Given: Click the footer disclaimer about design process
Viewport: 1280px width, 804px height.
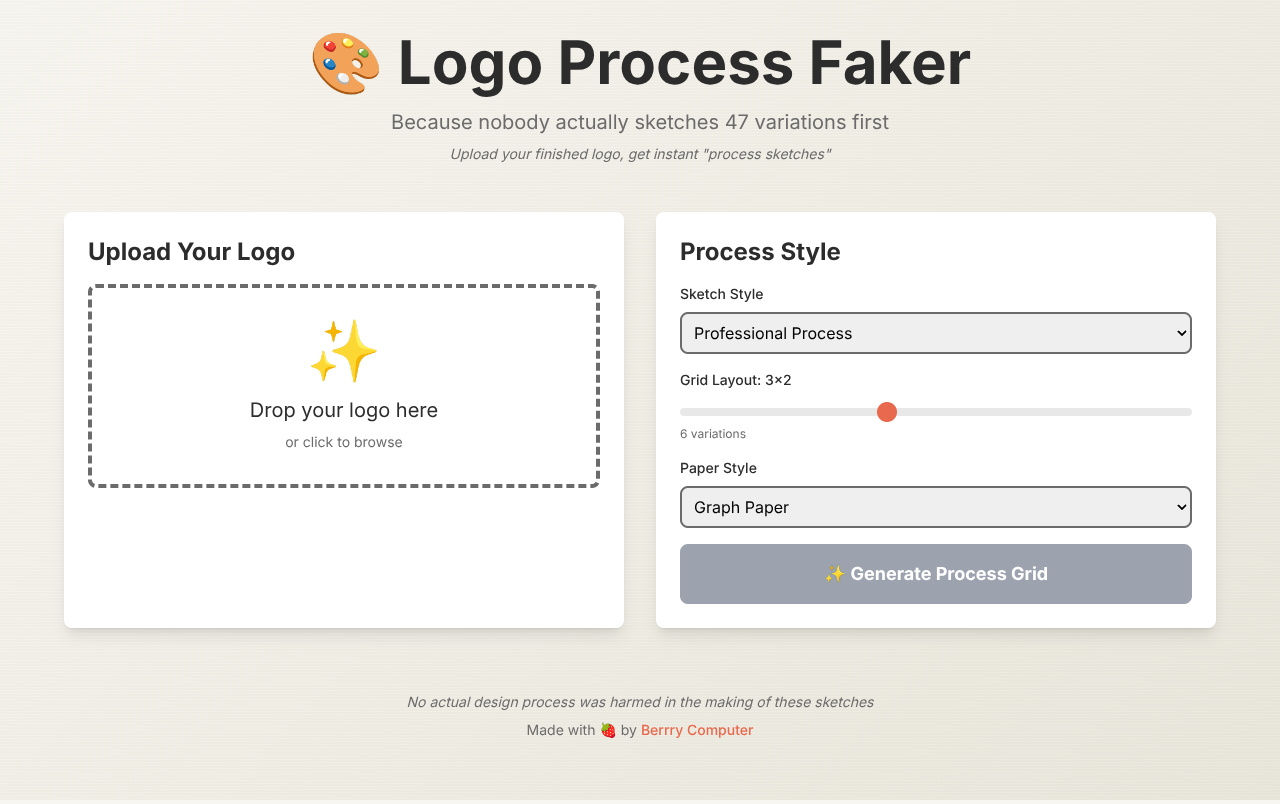Looking at the screenshot, I should point(640,702).
